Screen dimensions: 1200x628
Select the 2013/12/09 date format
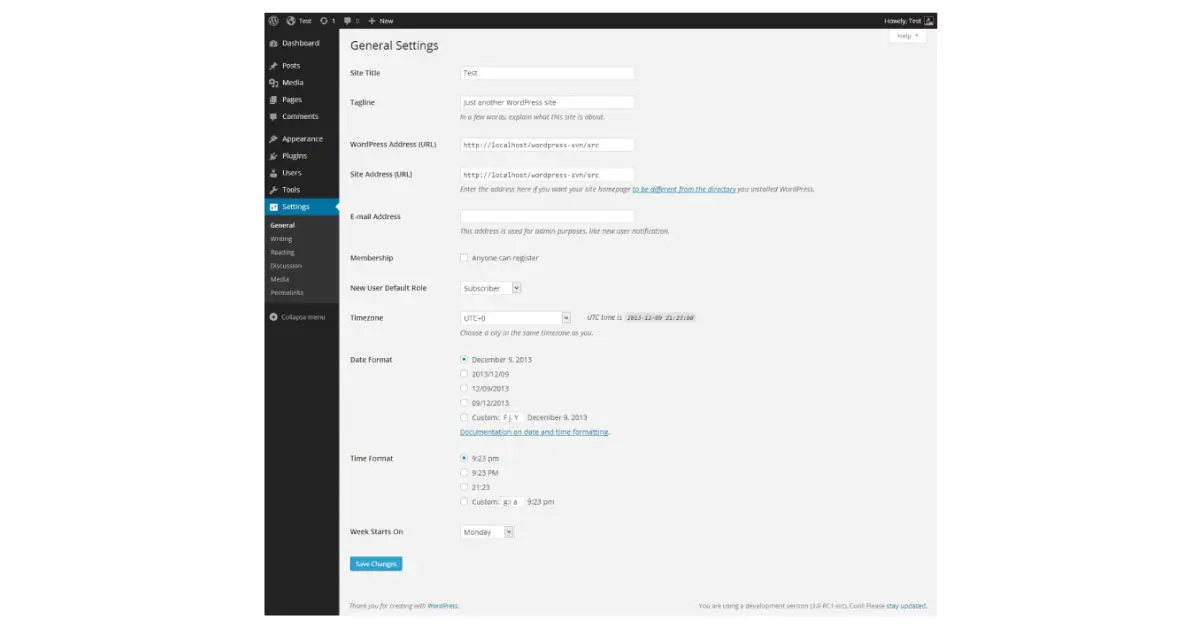pos(464,374)
